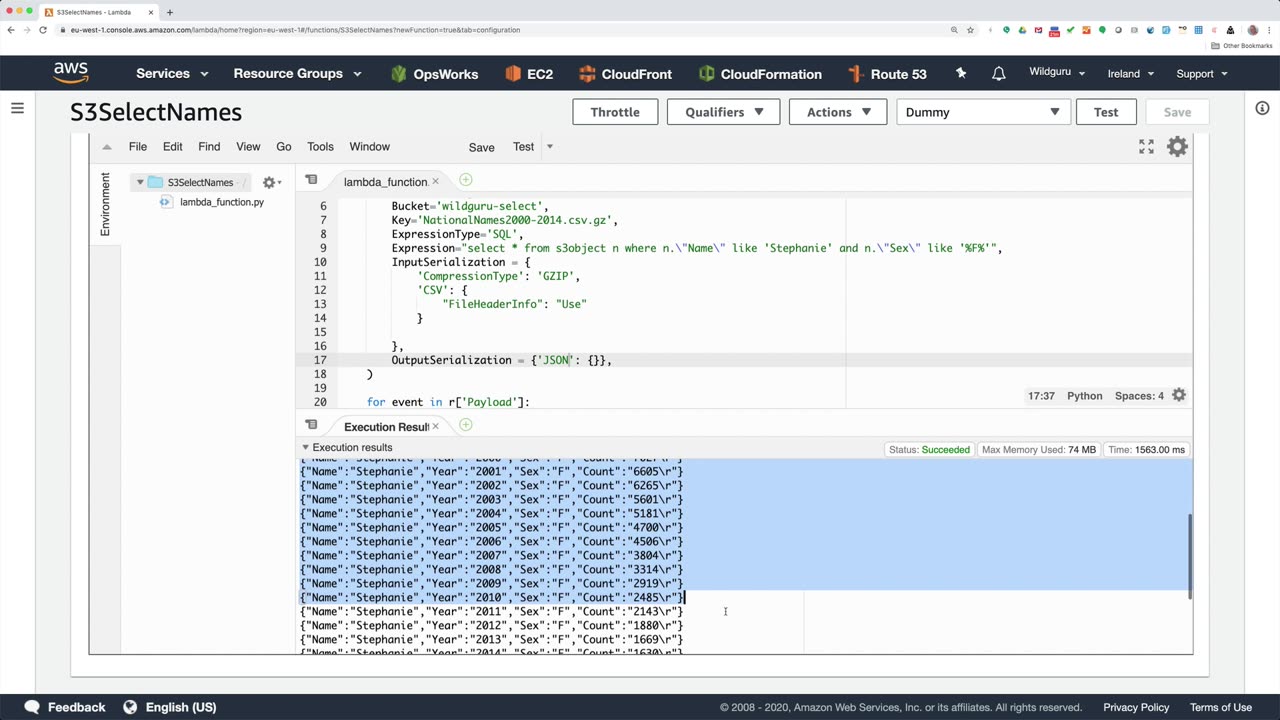Toggle fullscreen editor icon
The width and height of the screenshot is (1280, 720).
1146,147
